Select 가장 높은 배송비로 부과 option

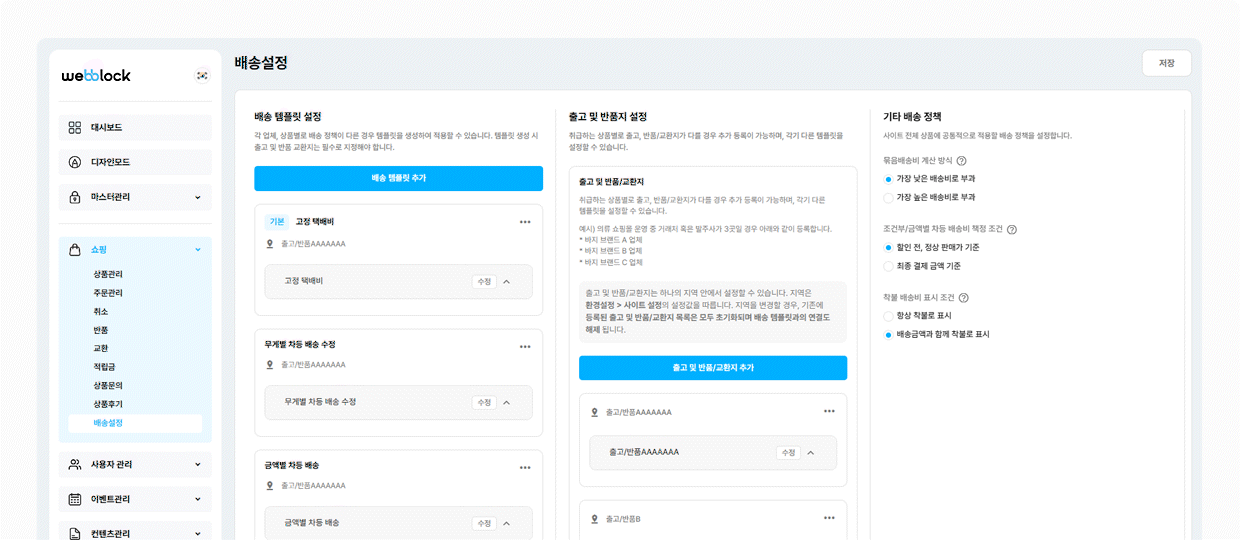click(x=888, y=197)
